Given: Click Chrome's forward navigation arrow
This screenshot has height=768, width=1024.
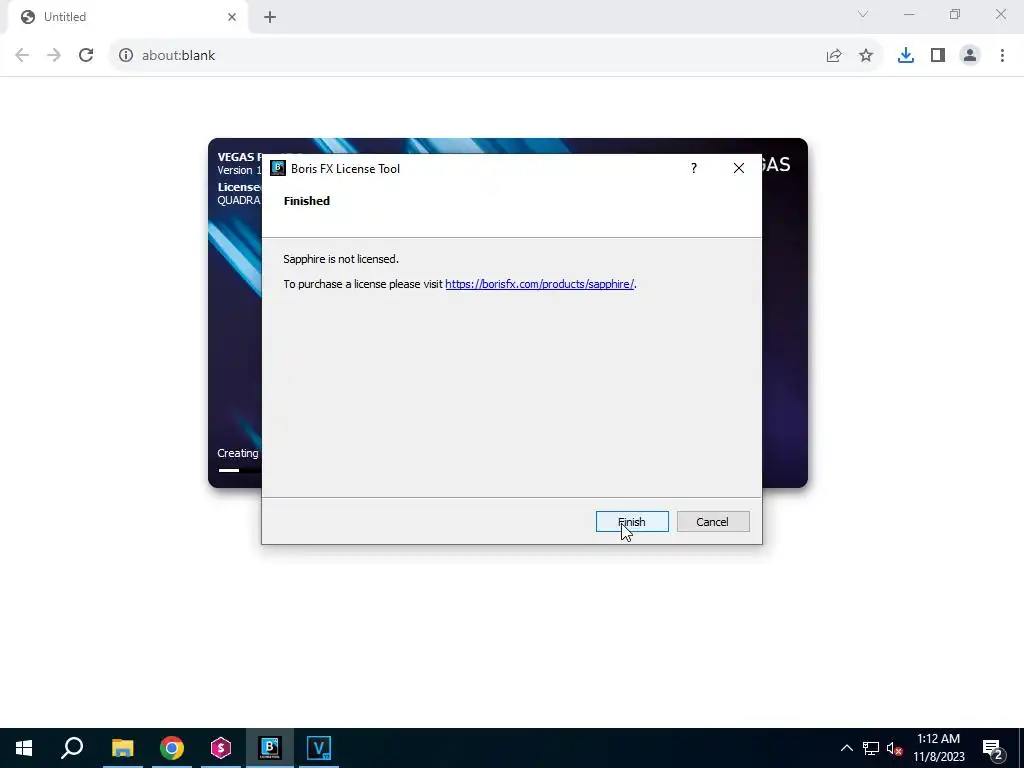Looking at the screenshot, I should 54,56.
